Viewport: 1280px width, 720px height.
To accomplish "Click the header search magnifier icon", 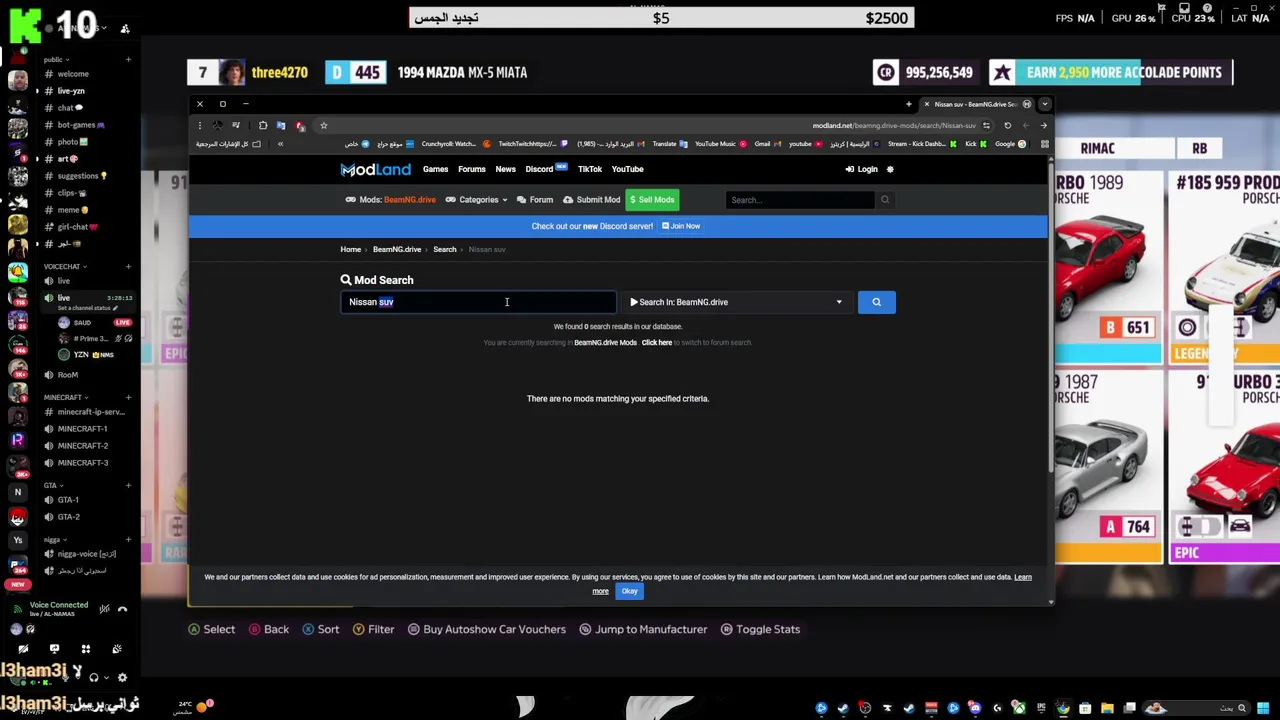I will (884, 200).
